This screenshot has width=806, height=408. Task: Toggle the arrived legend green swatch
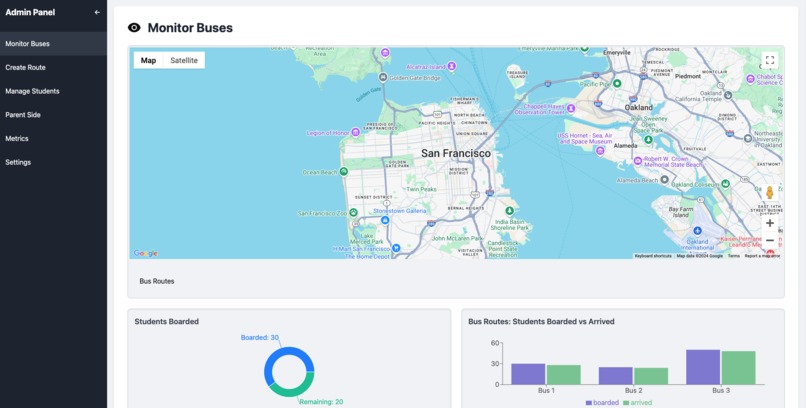[x=626, y=403]
